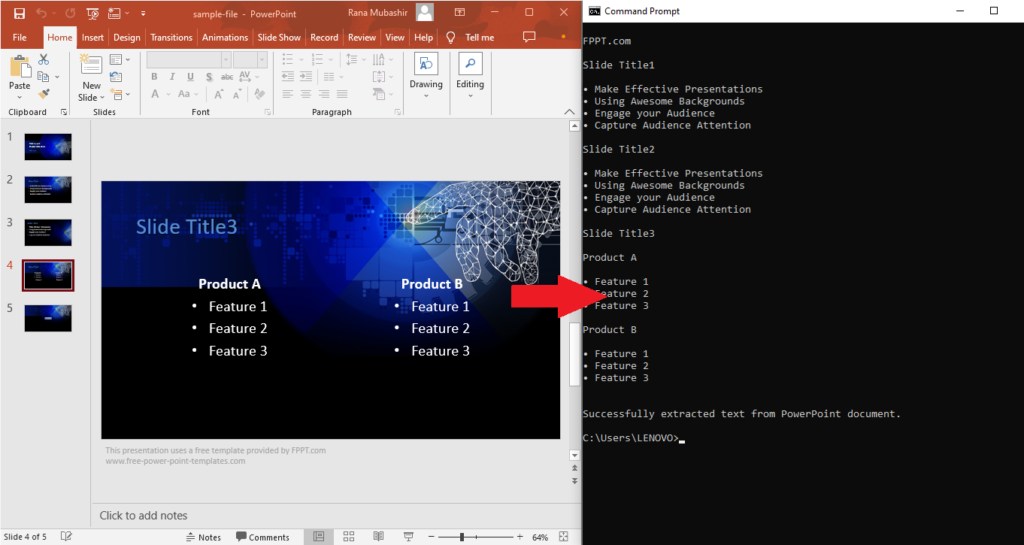The image size is (1024, 545).
Task: Click the Cut scissors icon
Action: [x=44, y=60]
